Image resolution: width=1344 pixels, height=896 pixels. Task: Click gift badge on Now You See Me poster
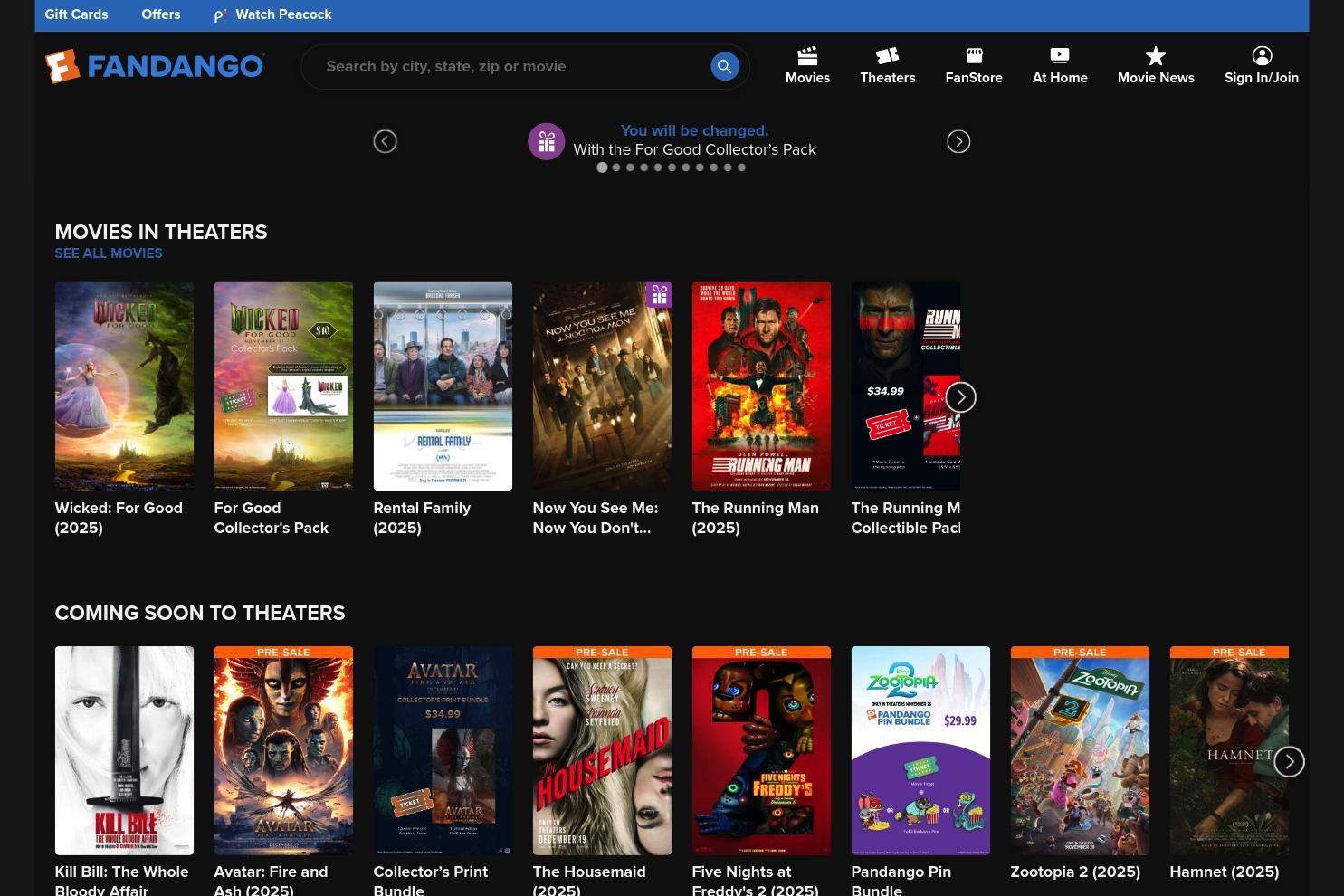tap(659, 295)
